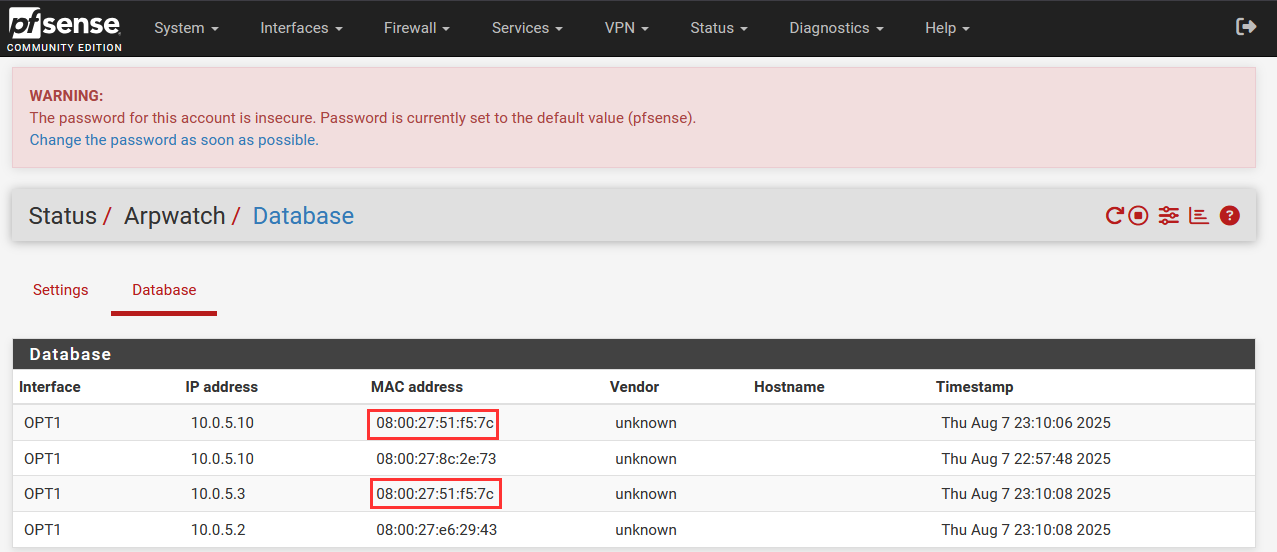Screen dimensions: 1277x552
Task: Expand the Status menu
Action: [x=718, y=28]
